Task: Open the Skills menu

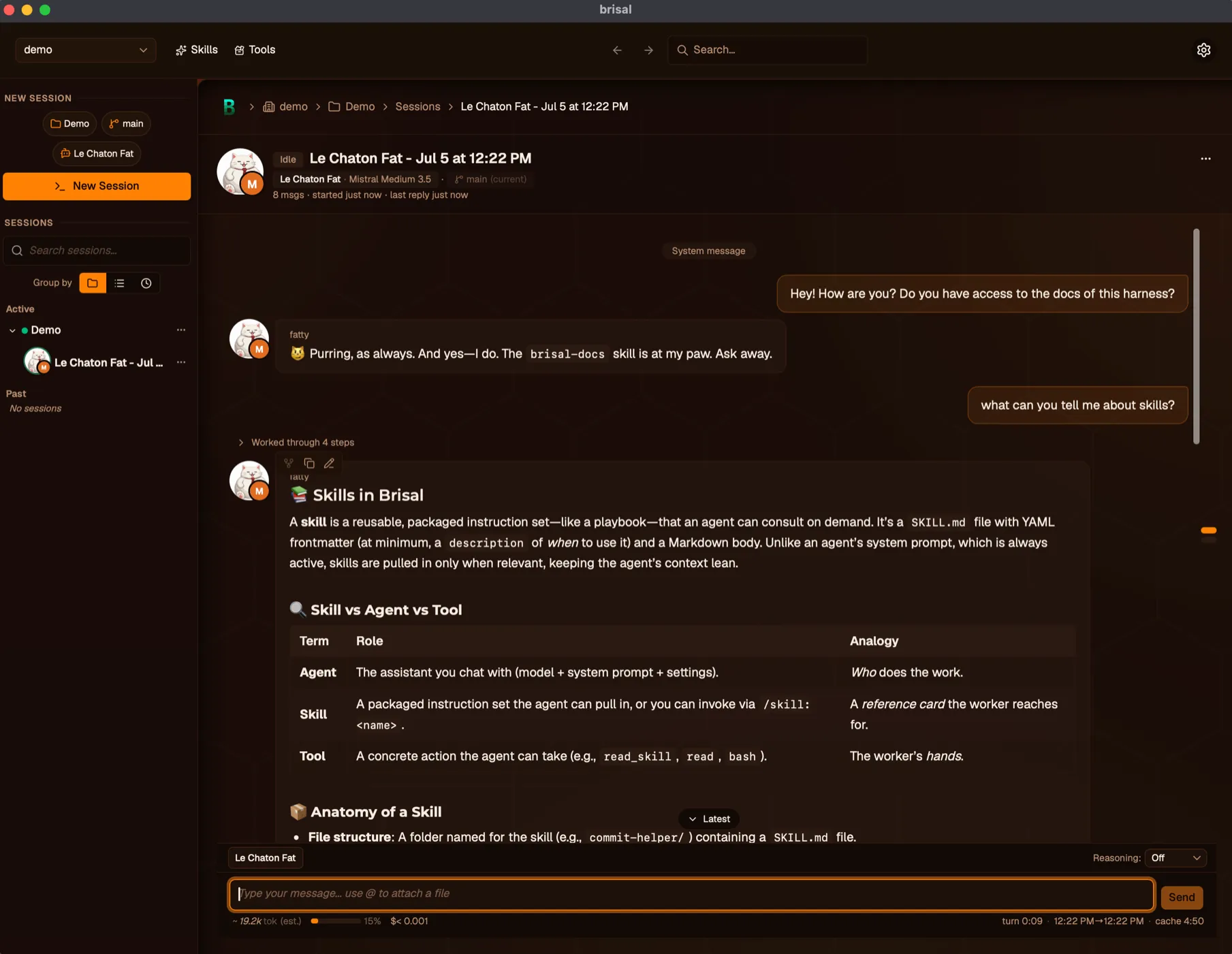Action: tap(196, 50)
